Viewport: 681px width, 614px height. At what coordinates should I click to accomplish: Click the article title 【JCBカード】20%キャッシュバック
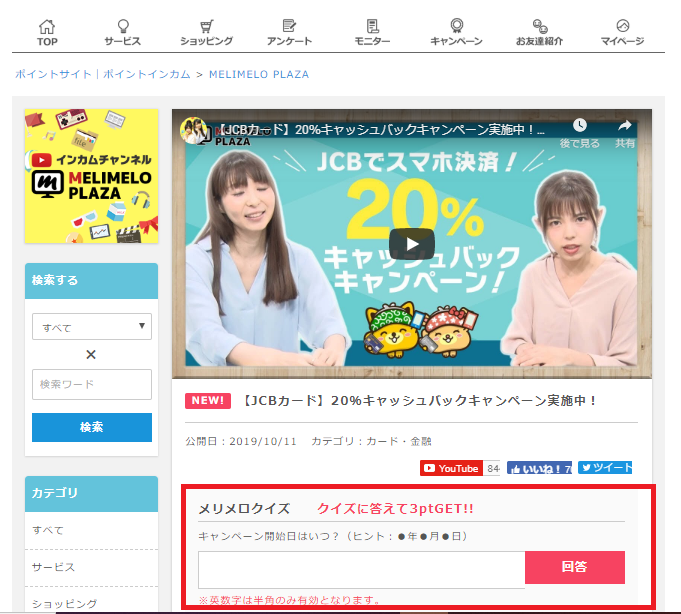418,400
